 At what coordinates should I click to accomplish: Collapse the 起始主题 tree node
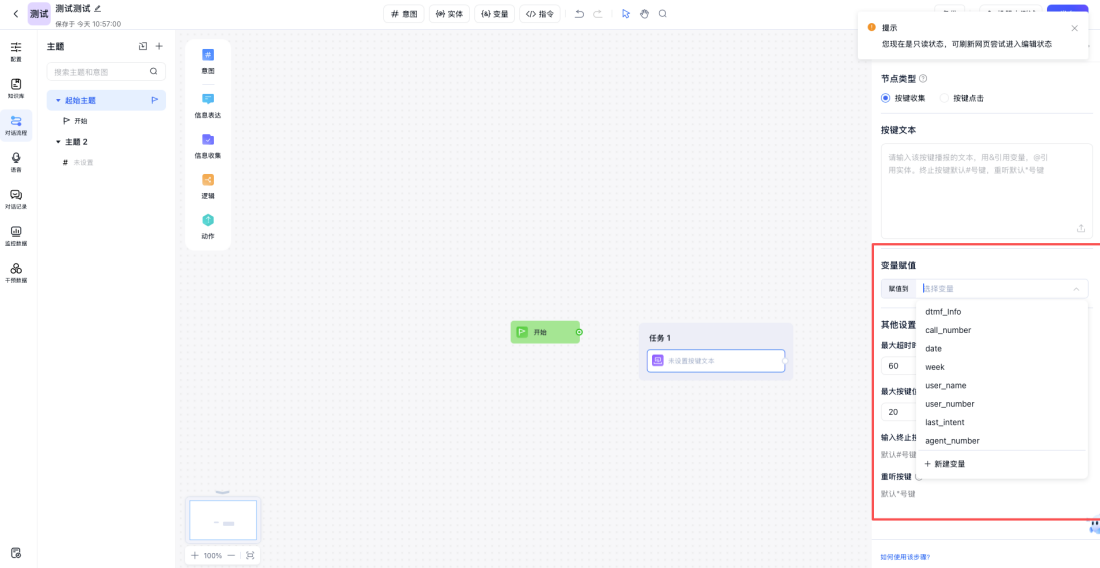point(58,101)
